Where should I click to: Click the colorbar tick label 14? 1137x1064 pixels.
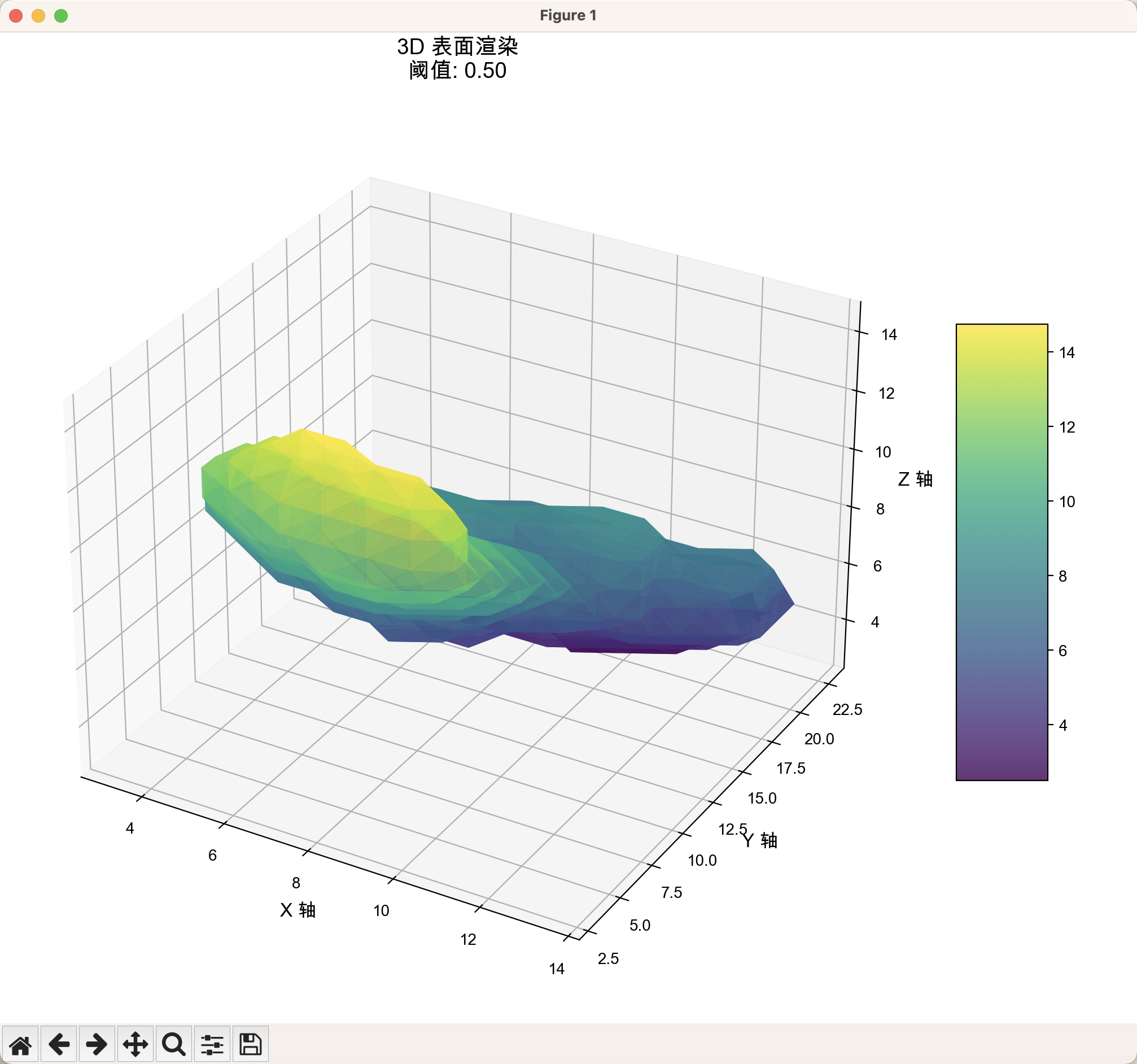pyautogui.click(x=1066, y=353)
